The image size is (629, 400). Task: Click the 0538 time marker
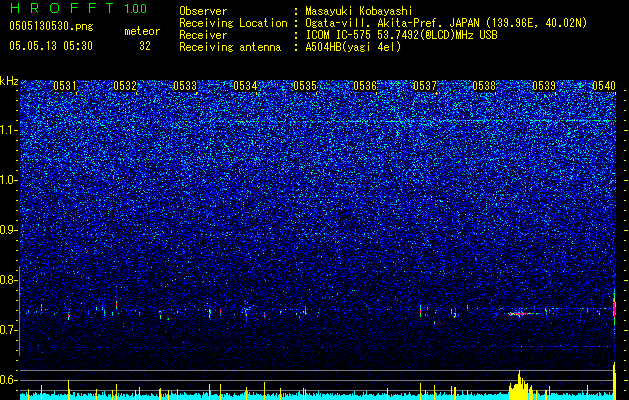coord(485,86)
